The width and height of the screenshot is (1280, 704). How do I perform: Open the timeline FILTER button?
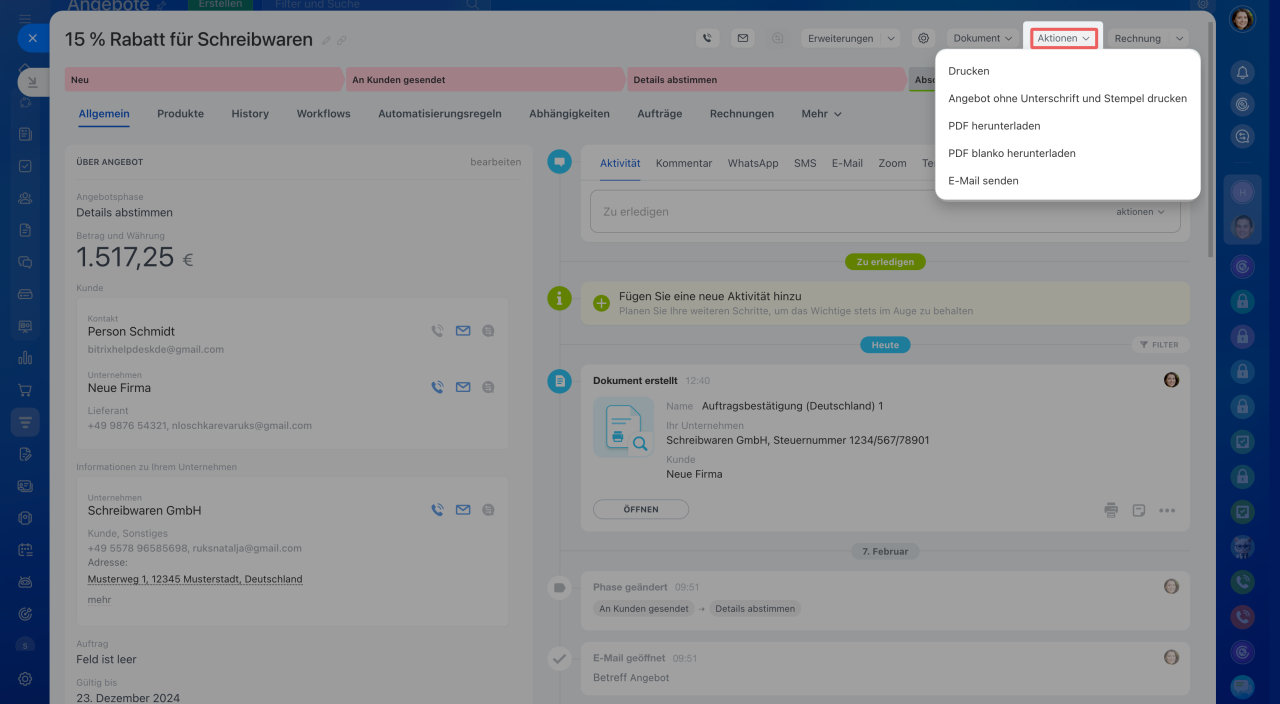[1160, 345]
